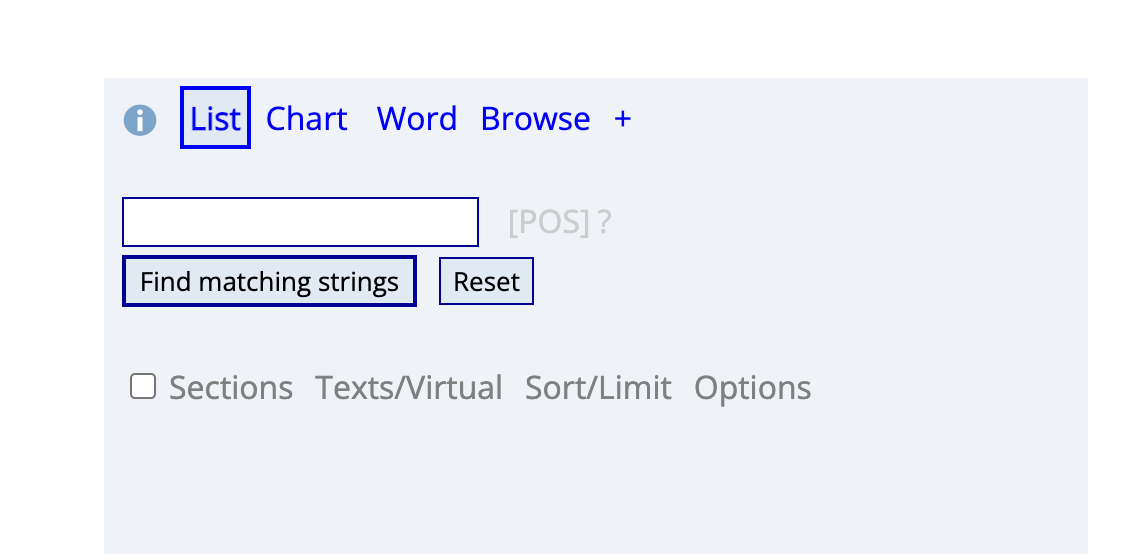1132x554 pixels.
Task: Open the [POS] part-of-speech selector
Action: click(549, 222)
